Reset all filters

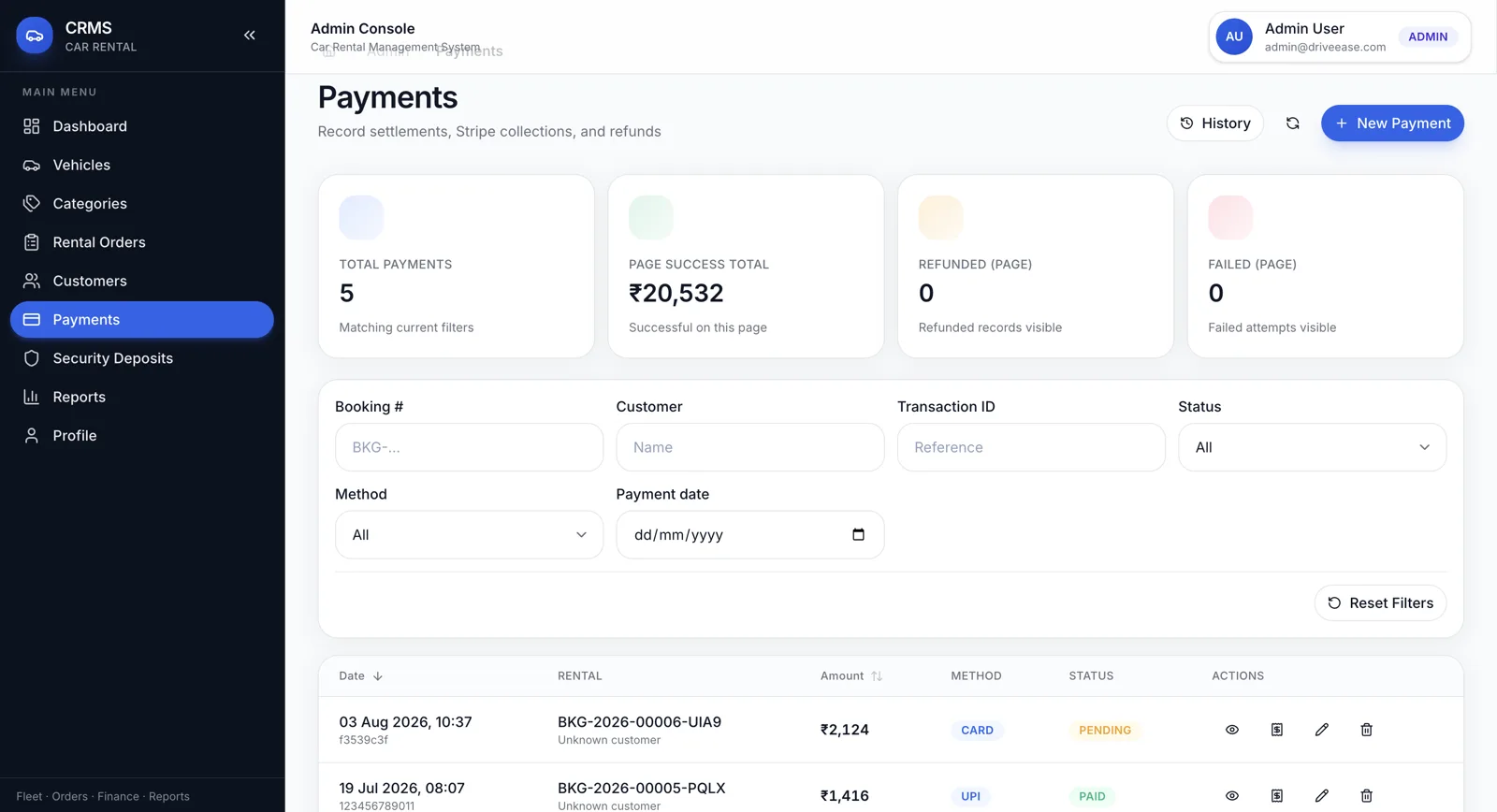(x=1380, y=603)
